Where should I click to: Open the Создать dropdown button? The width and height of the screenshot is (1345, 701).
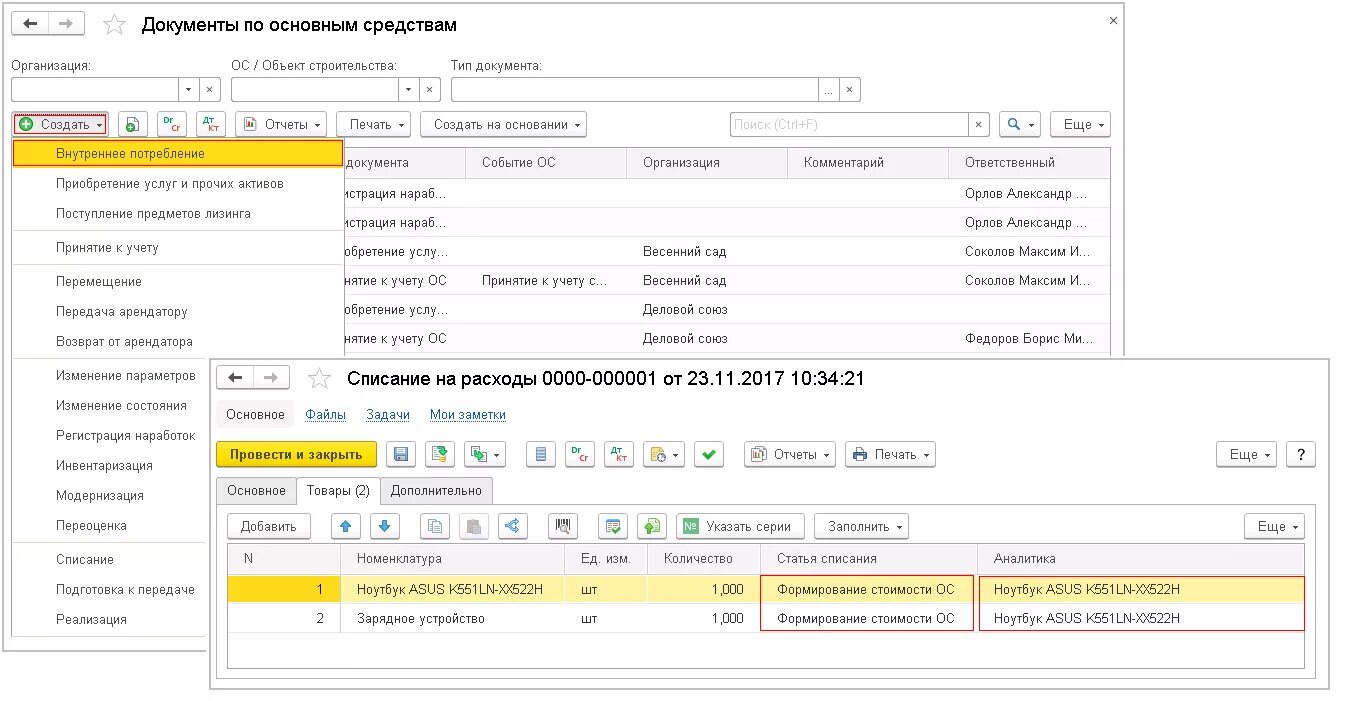[x=60, y=125]
